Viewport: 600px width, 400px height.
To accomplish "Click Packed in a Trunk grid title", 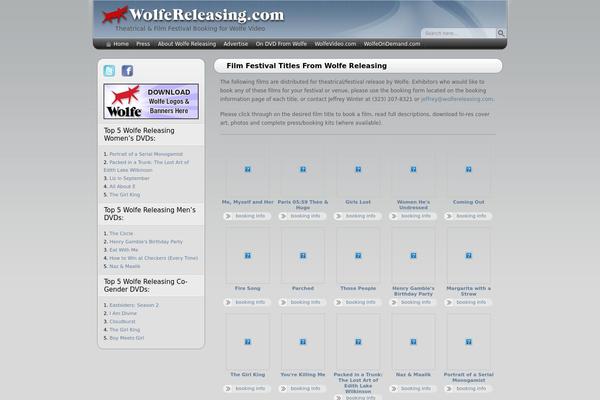I will [x=358, y=383].
